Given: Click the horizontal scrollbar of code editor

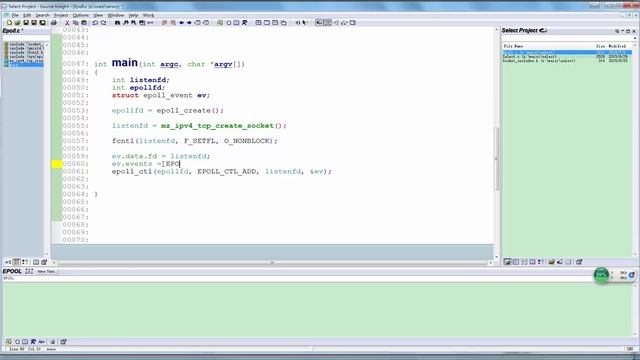Looking at the screenshot, I should click(x=272, y=262).
